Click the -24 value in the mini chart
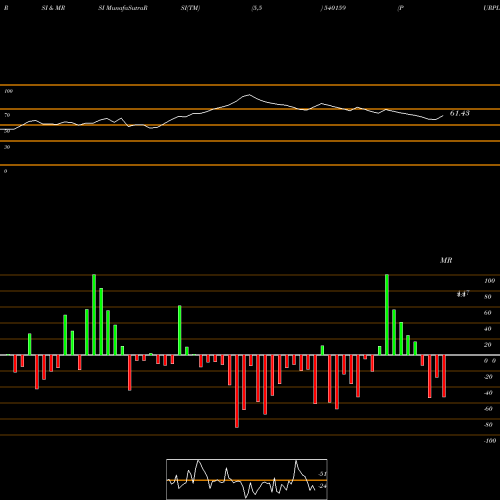The width and height of the screenshot is (500, 500). pyautogui.click(x=322, y=486)
